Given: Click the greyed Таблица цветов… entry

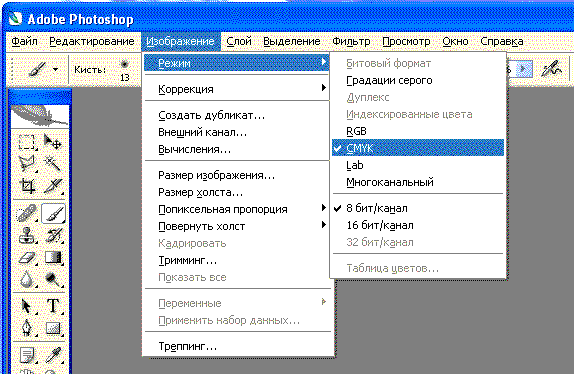Looking at the screenshot, I should (x=418, y=268).
